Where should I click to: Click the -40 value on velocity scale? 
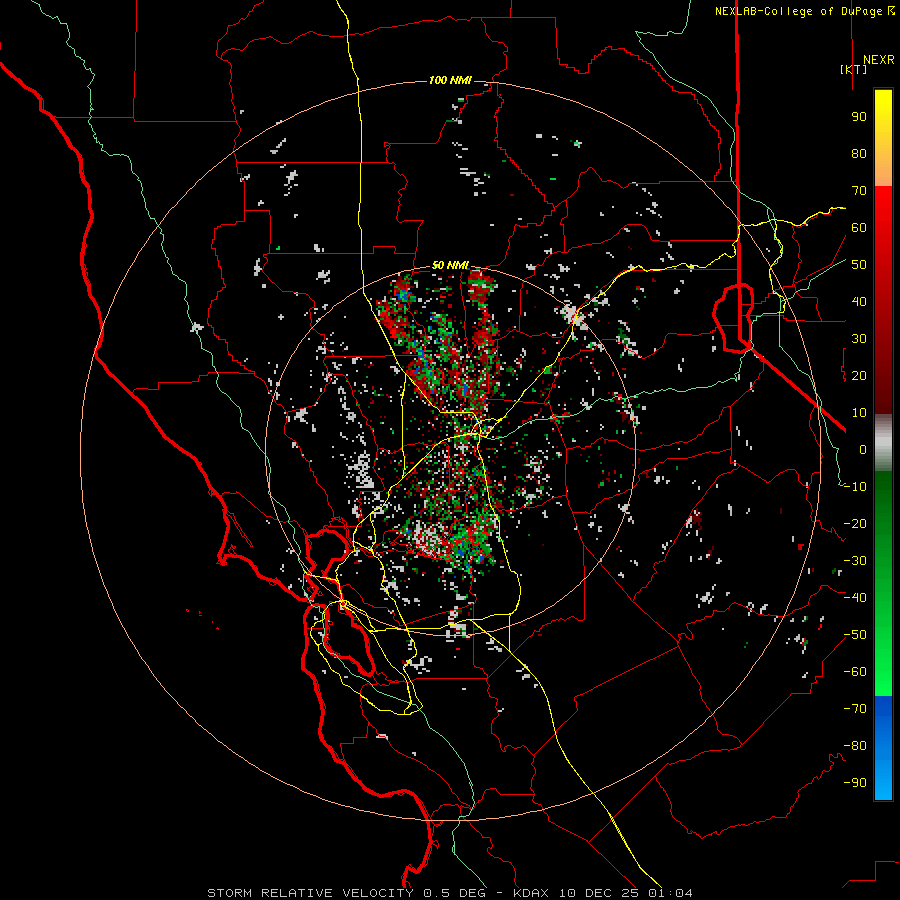click(855, 598)
